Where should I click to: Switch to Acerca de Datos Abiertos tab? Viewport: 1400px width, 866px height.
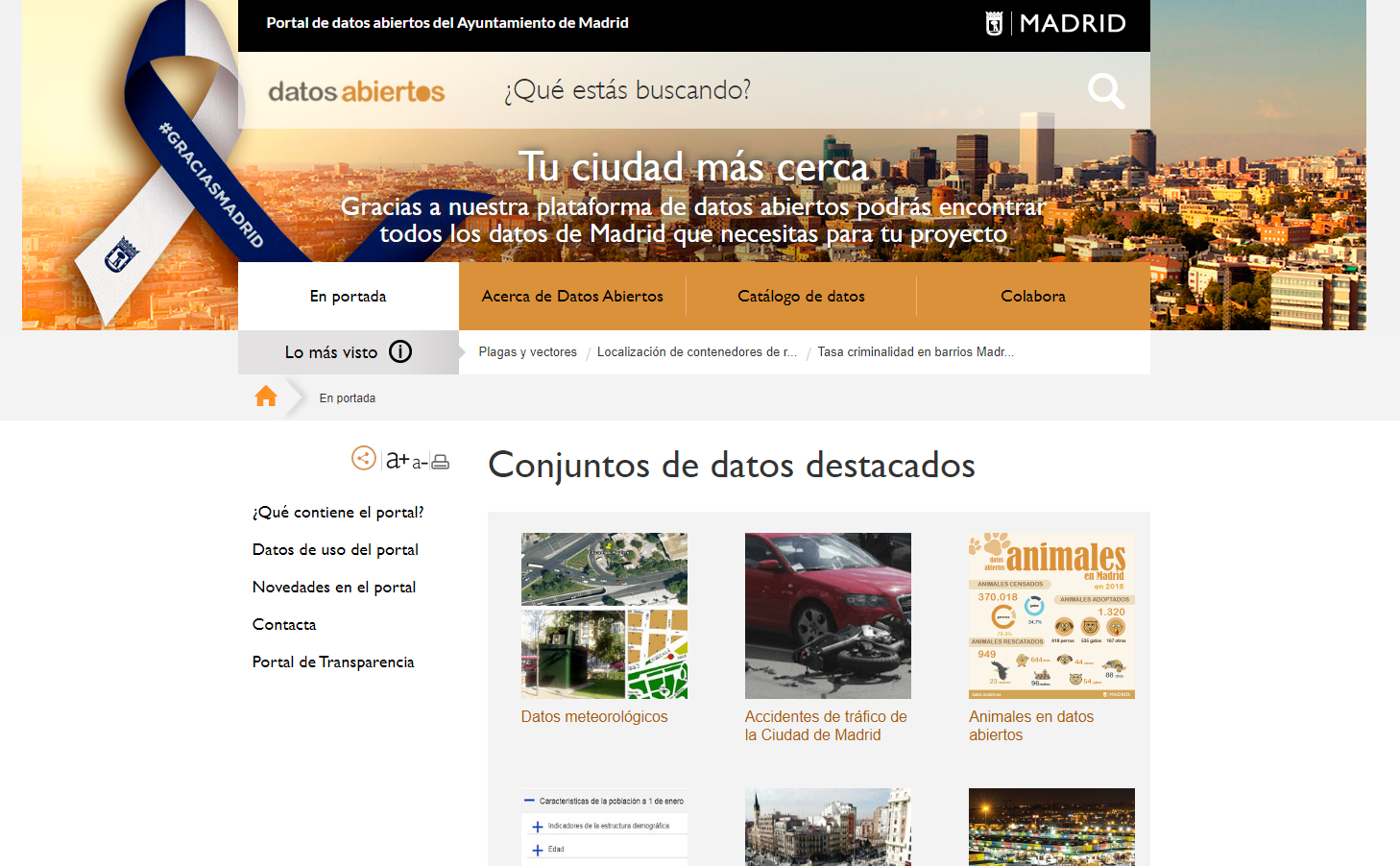pyautogui.click(x=572, y=296)
